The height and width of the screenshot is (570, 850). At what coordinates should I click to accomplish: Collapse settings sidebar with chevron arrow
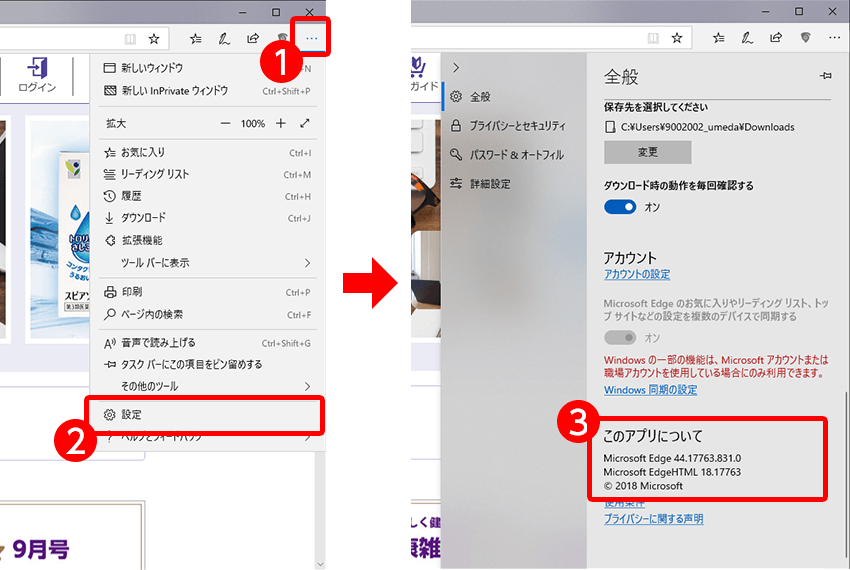[x=456, y=67]
